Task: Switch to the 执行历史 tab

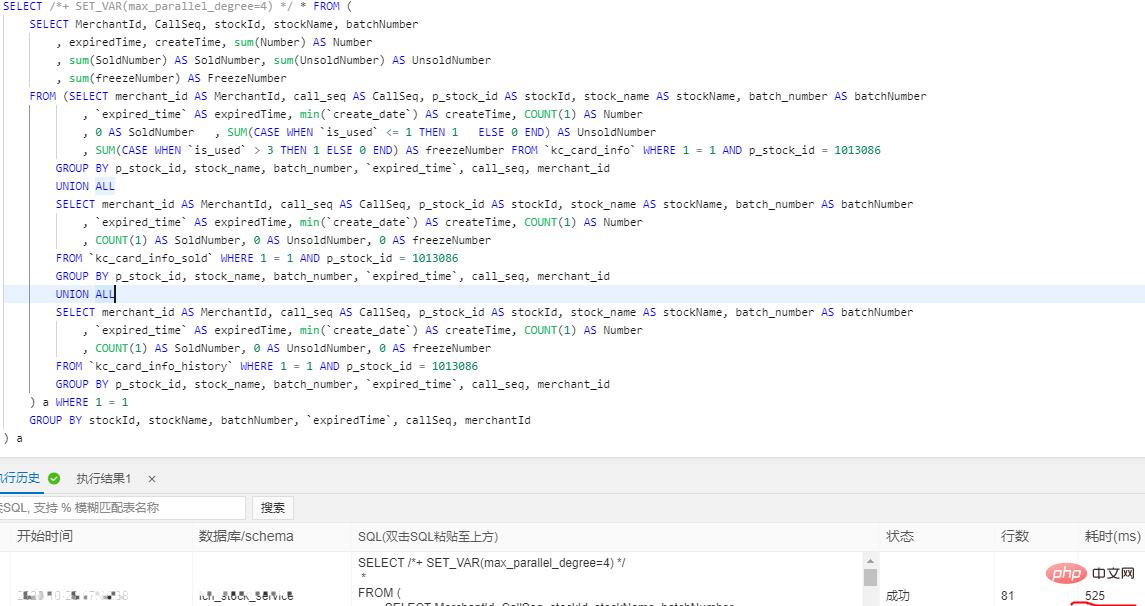Action: tap(20, 479)
